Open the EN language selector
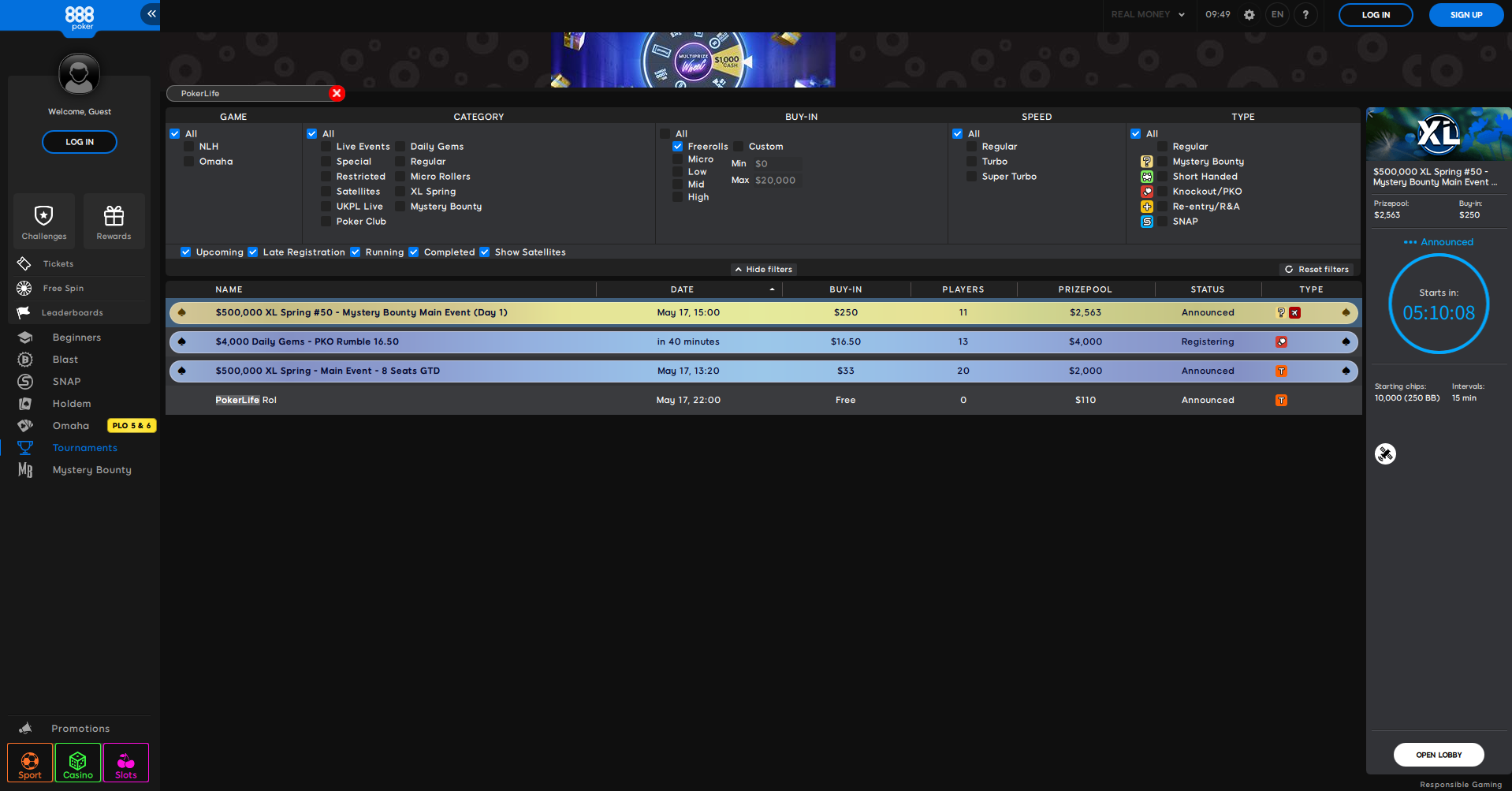The image size is (1512, 791). (x=1277, y=14)
